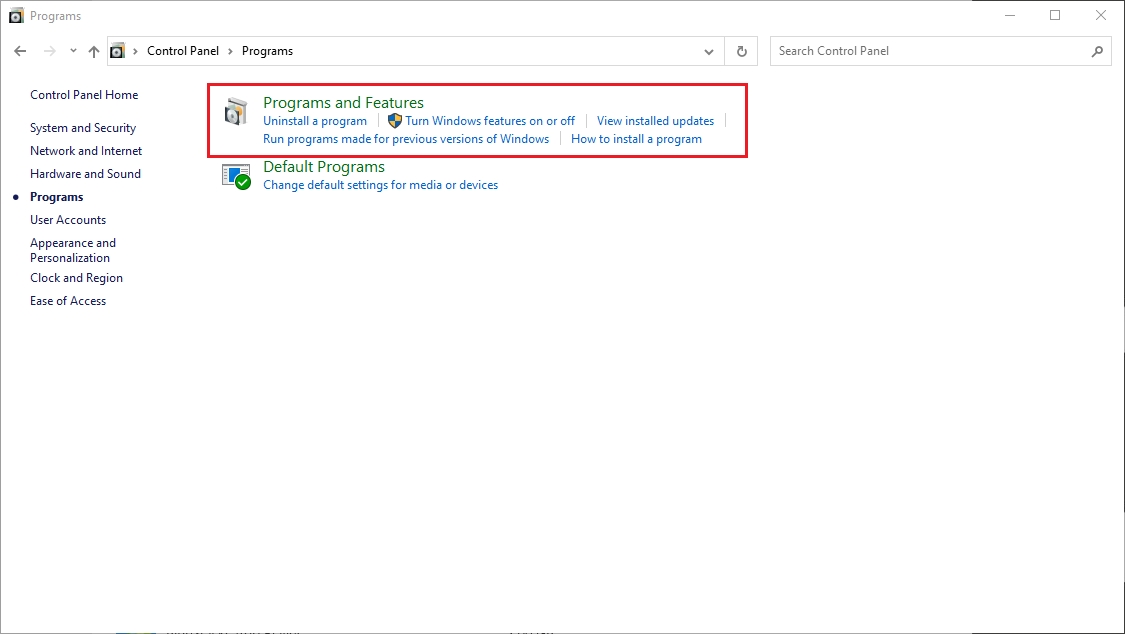The width and height of the screenshot is (1125, 634).
Task: Click the search magnifier icon
Action: coord(1097,51)
